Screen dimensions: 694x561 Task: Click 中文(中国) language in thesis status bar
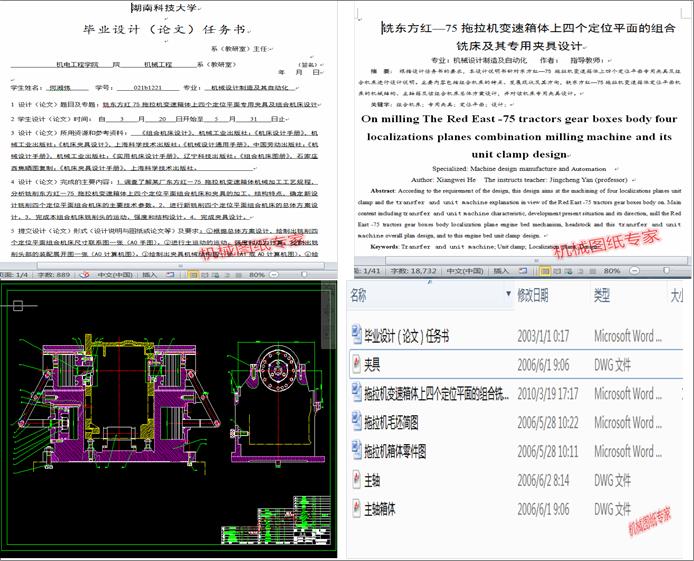point(465,271)
